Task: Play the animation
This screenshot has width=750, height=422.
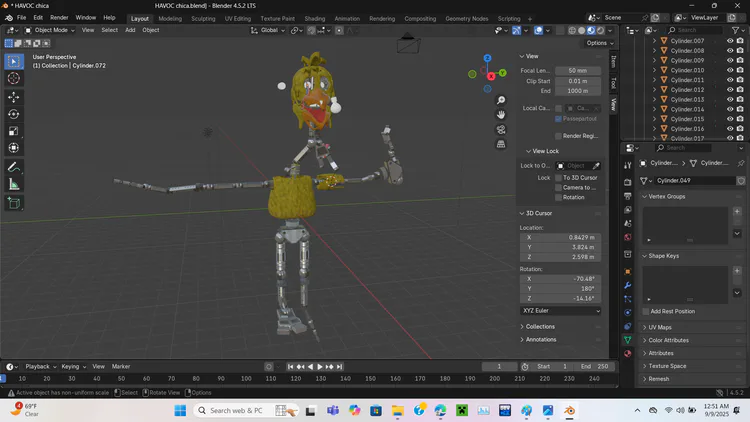Action: (320, 367)
